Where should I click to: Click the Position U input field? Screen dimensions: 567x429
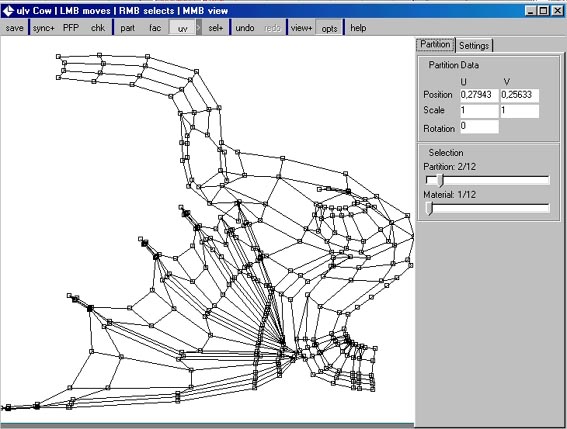(x=479, y=95)
